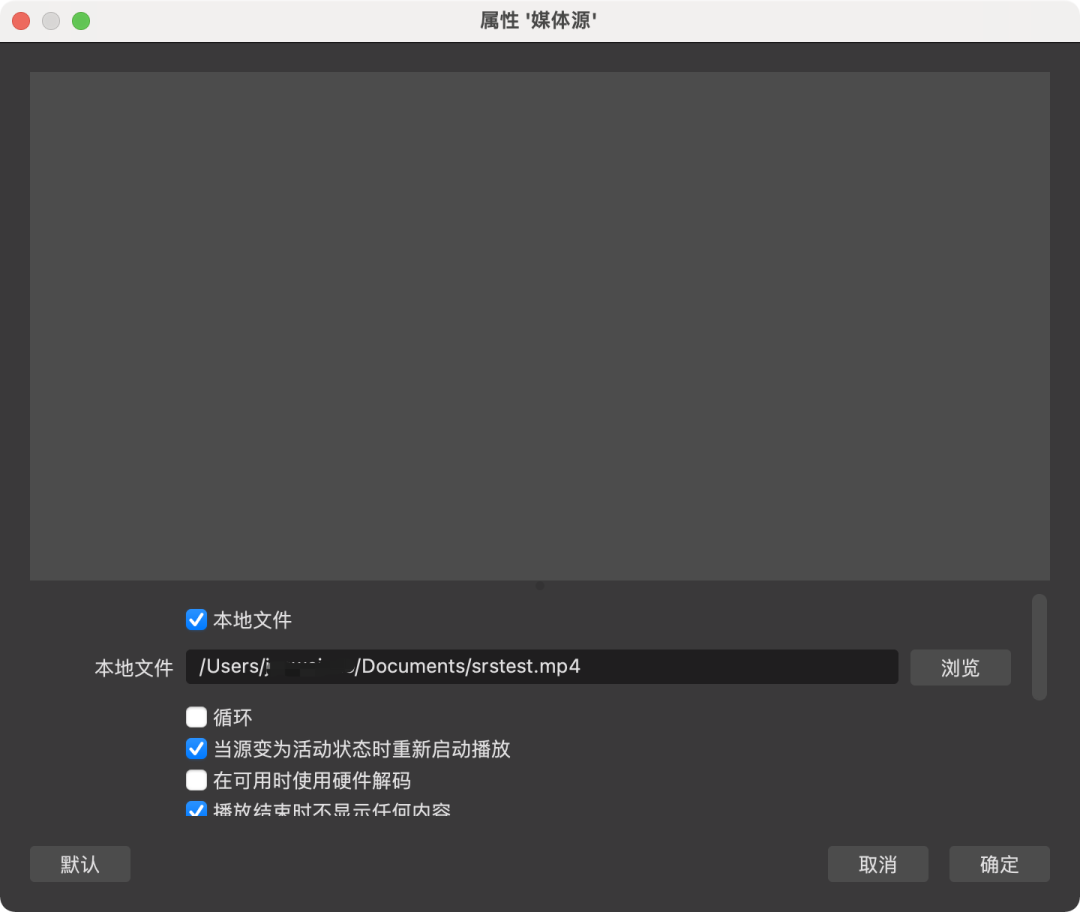The height and width of the screenshot is (912, 1080).
Task: Cancel the dialog with 取消
Action: (878, 864)
